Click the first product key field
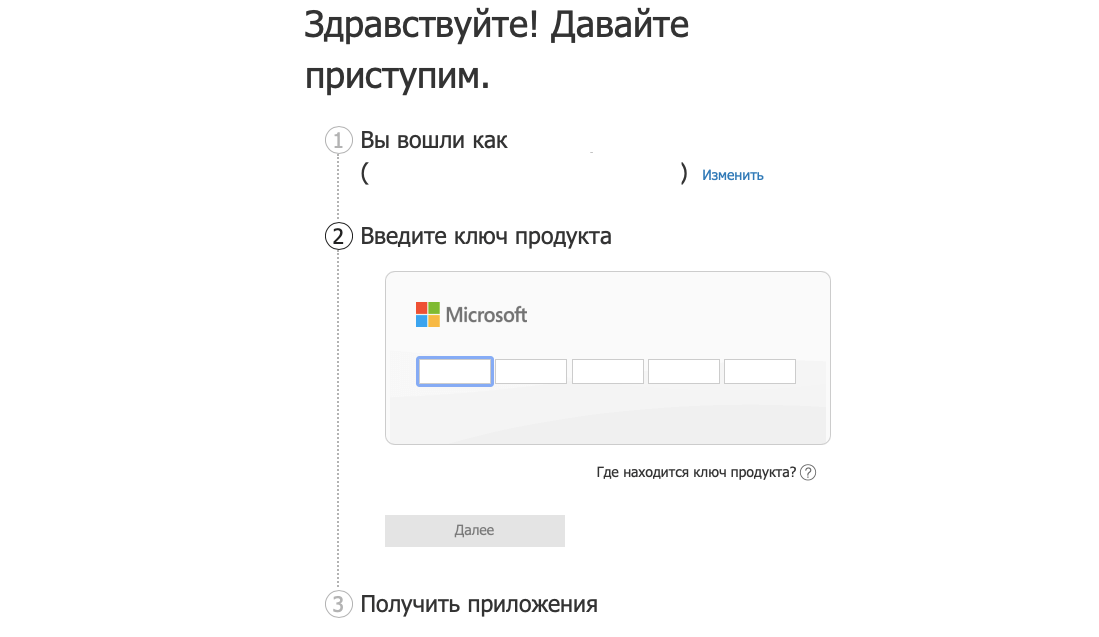 click(455, 371)
